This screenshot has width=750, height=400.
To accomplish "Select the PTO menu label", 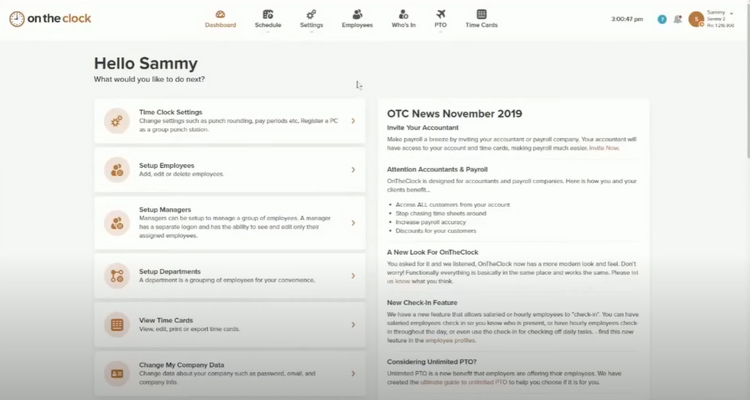I will (x=441, y=25).
